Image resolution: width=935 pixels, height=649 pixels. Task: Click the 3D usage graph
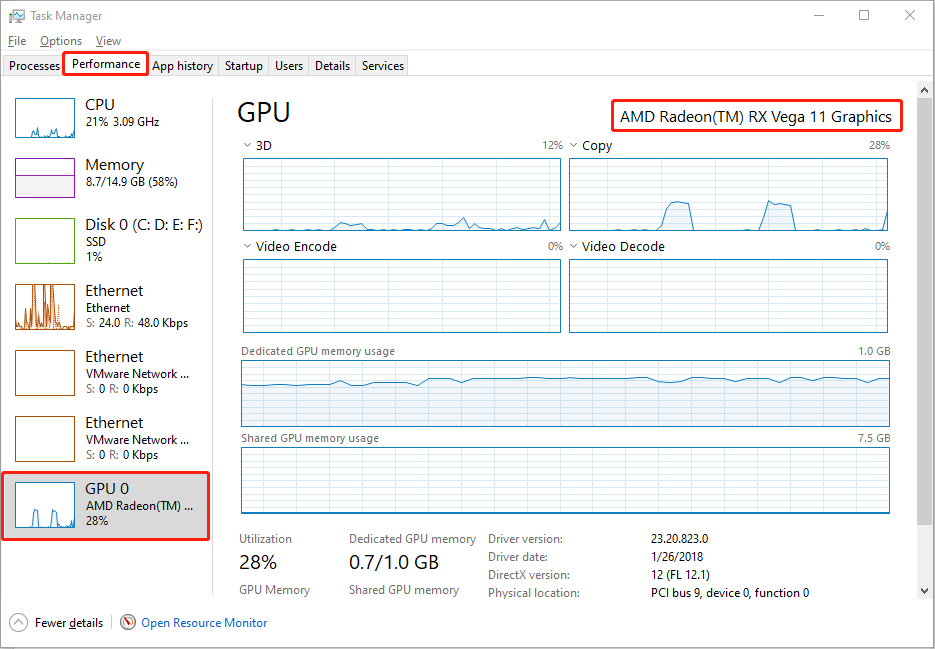click(x=402, y=194)
